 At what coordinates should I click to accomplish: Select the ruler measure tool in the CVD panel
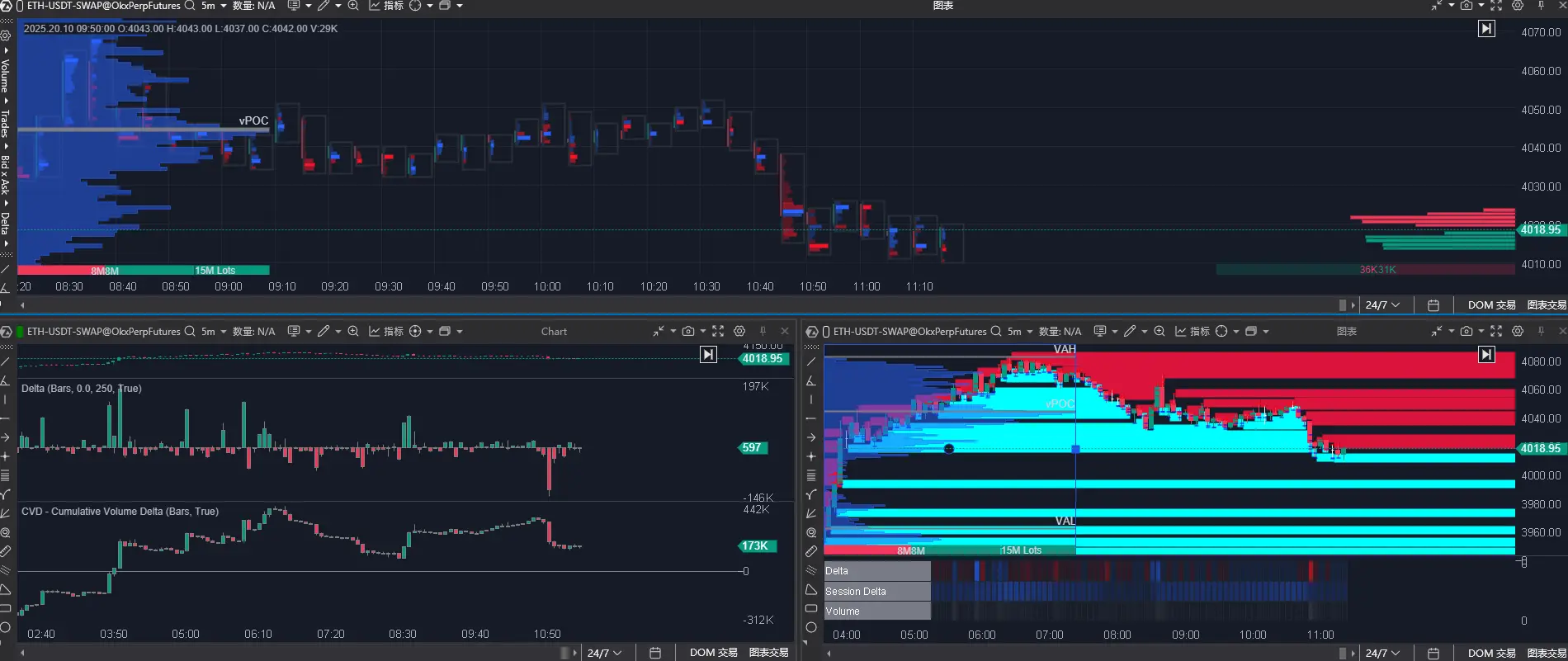click(x=5, y=551)
